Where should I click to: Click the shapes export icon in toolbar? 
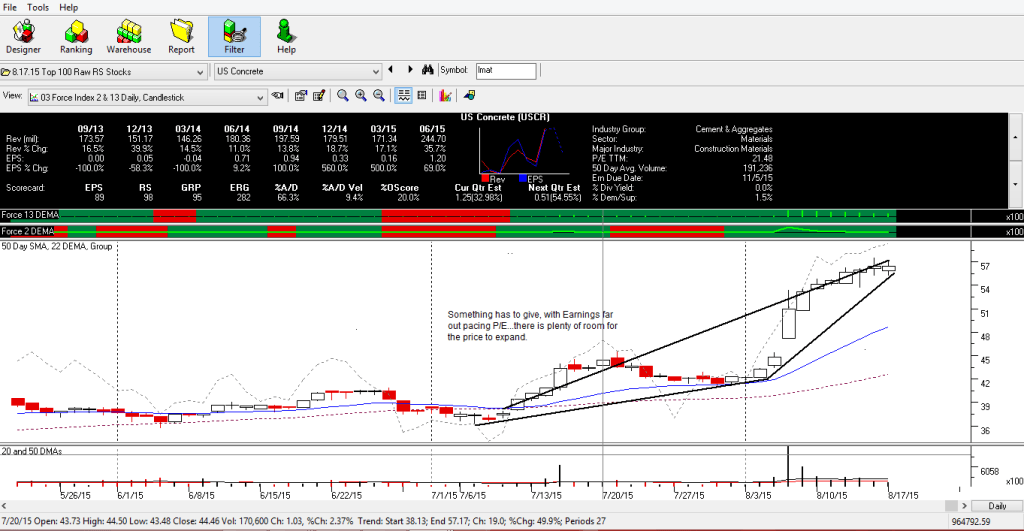point(469,96)
